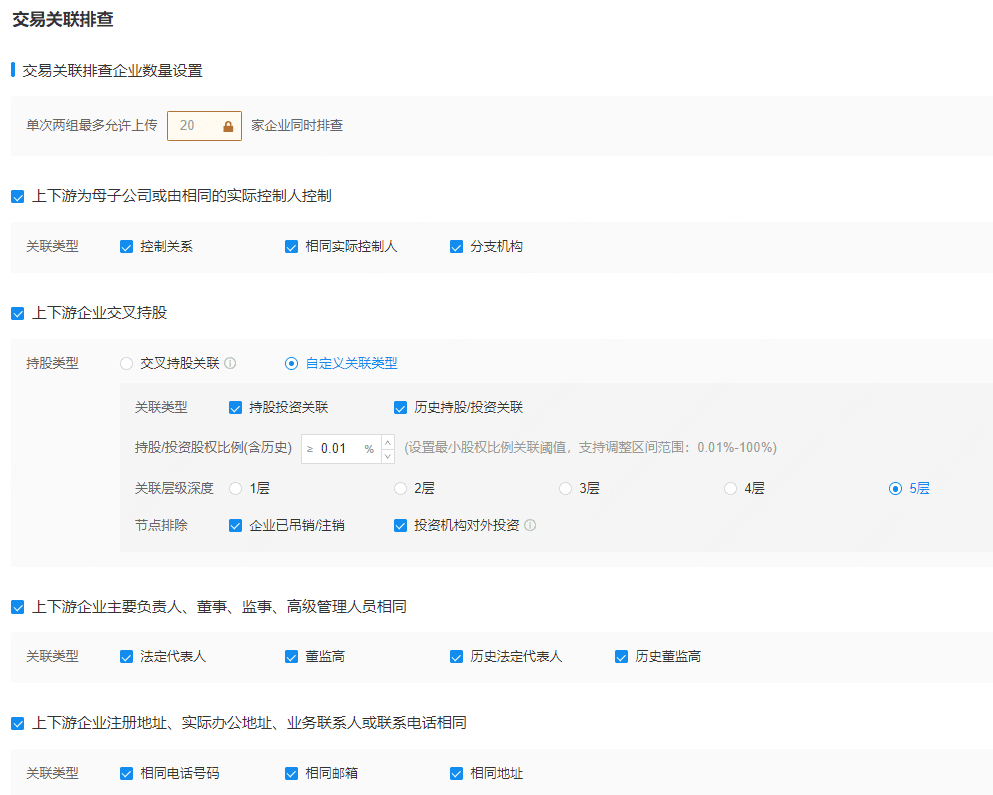Select the 5层 depth radio button
993x795 pixels.
click(x=895, y=488)
